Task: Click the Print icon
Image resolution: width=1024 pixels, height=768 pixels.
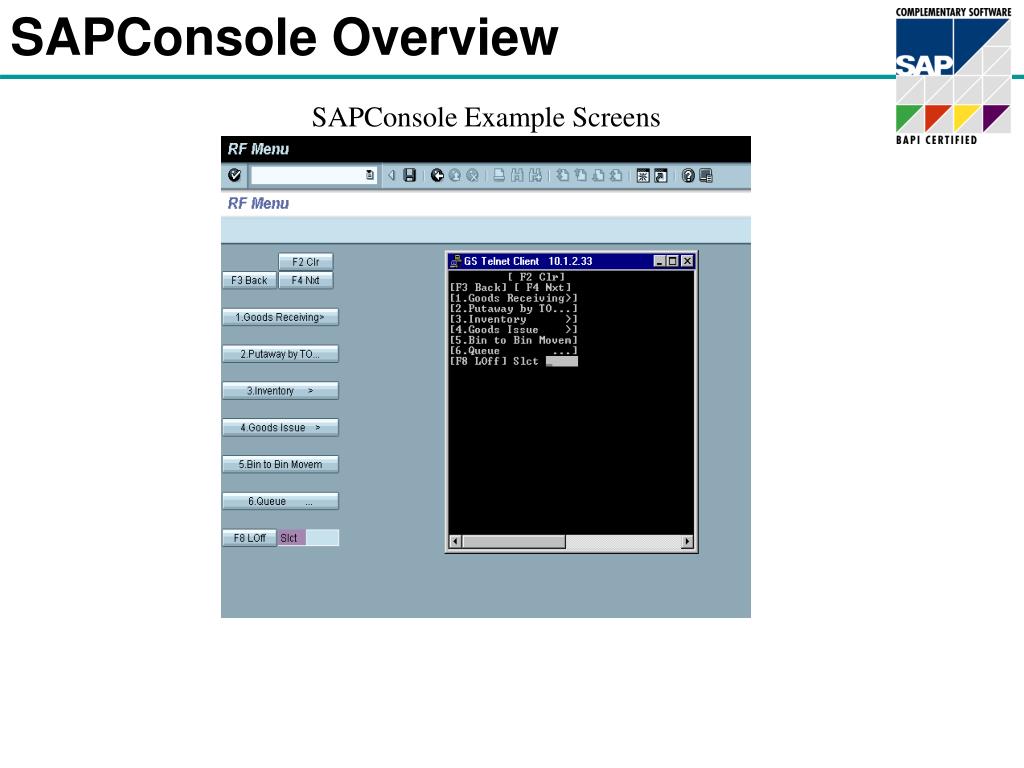Action: [x=499, y=175]
